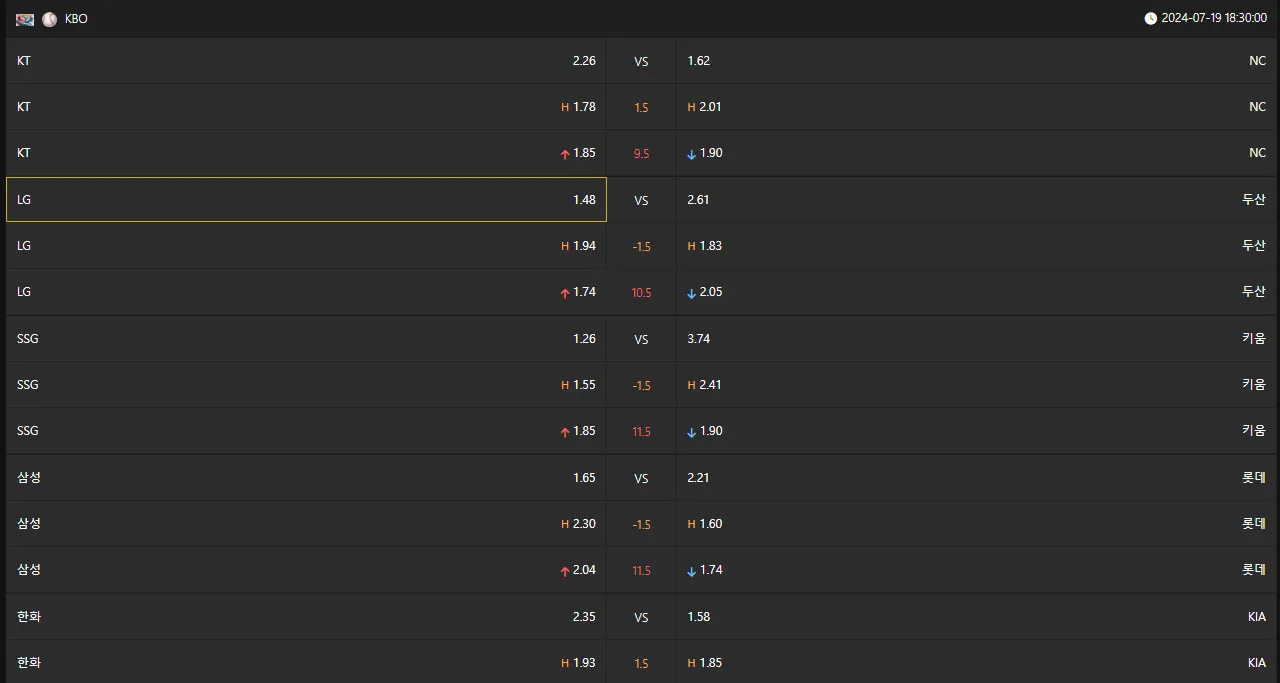Select highlighted LG win odds 1.48
Image resolution: width=1280 pixels, height=683 pixels.
[x=306, y=200]
